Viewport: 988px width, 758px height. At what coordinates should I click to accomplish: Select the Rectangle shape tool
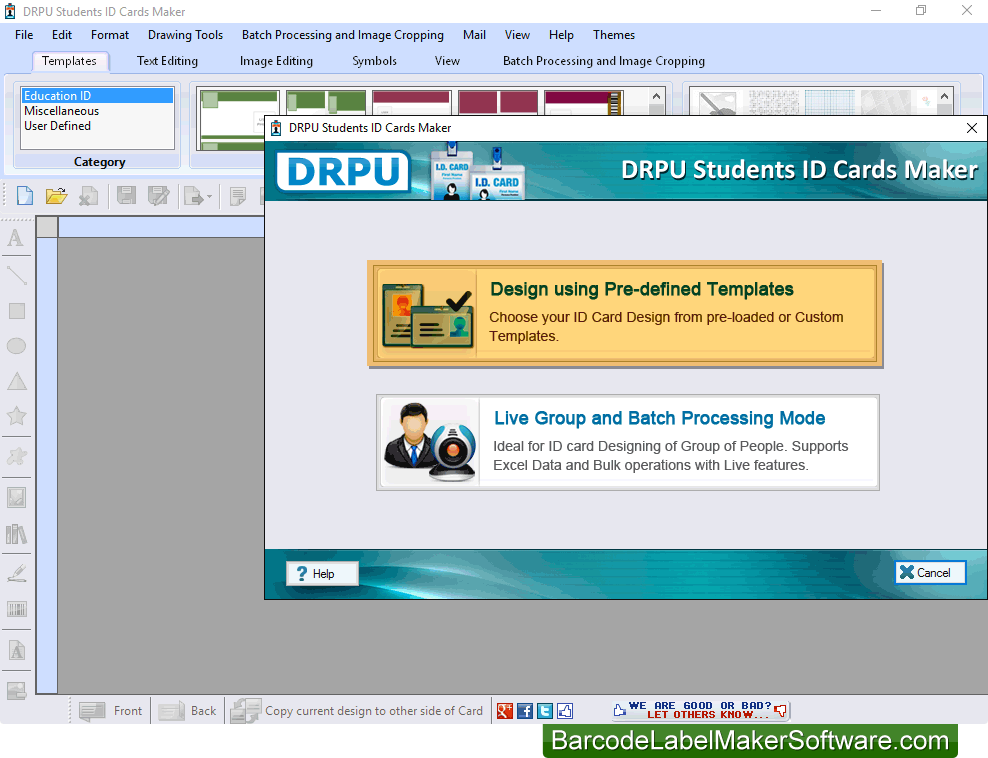pos(16,311)
